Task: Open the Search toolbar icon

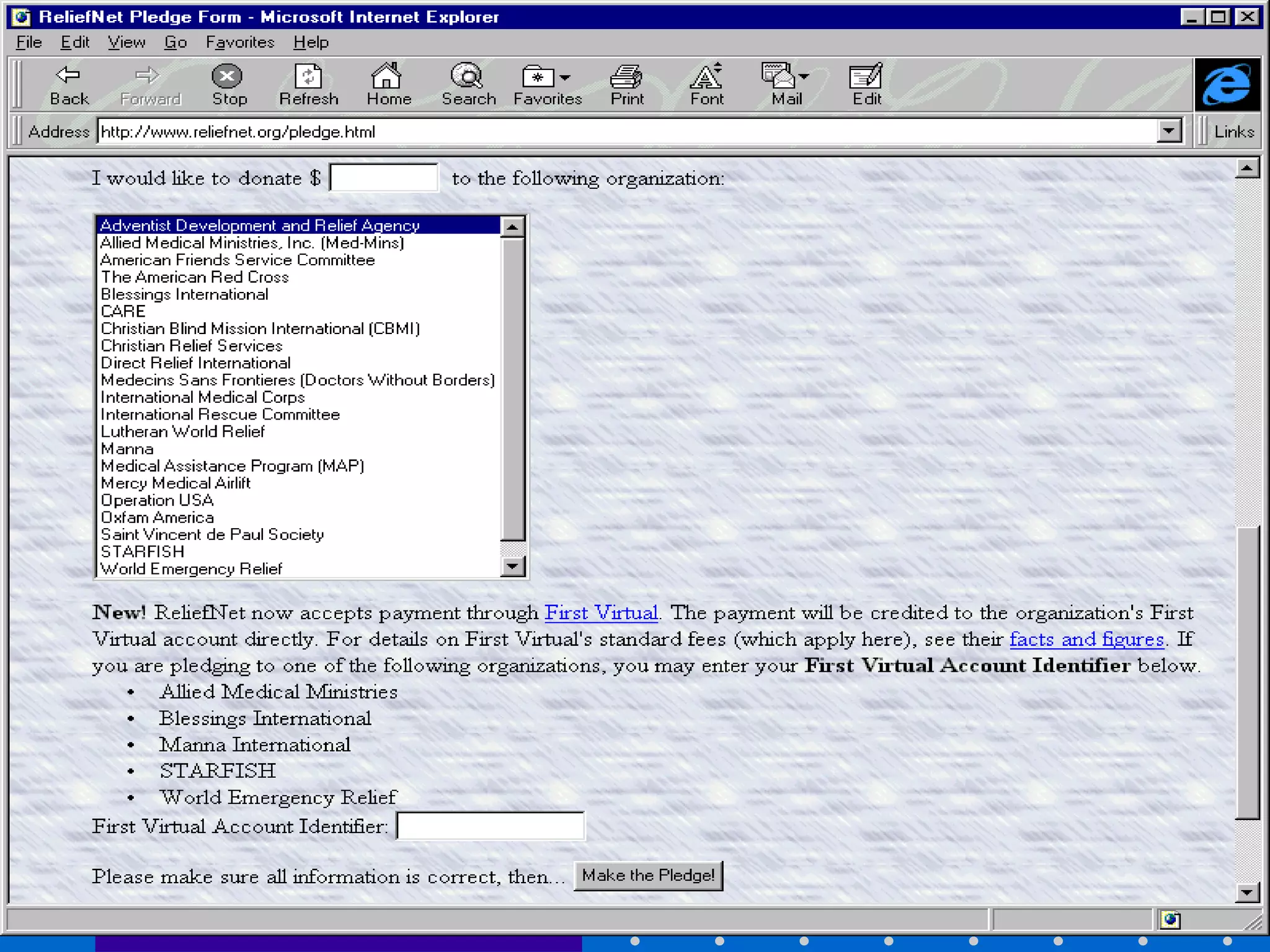Action: pos(468,84)
